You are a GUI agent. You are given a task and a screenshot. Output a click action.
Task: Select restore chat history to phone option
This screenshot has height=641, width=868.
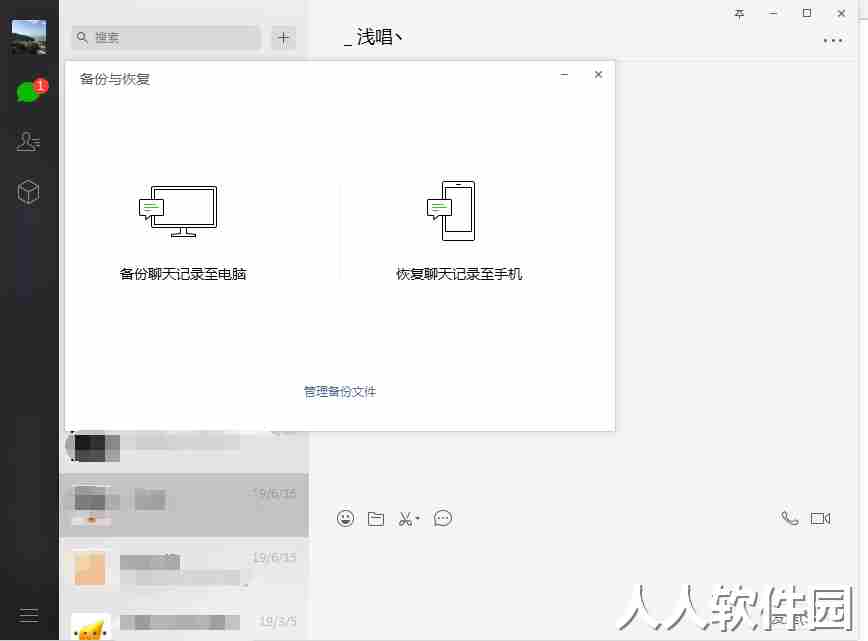point(459,232)
